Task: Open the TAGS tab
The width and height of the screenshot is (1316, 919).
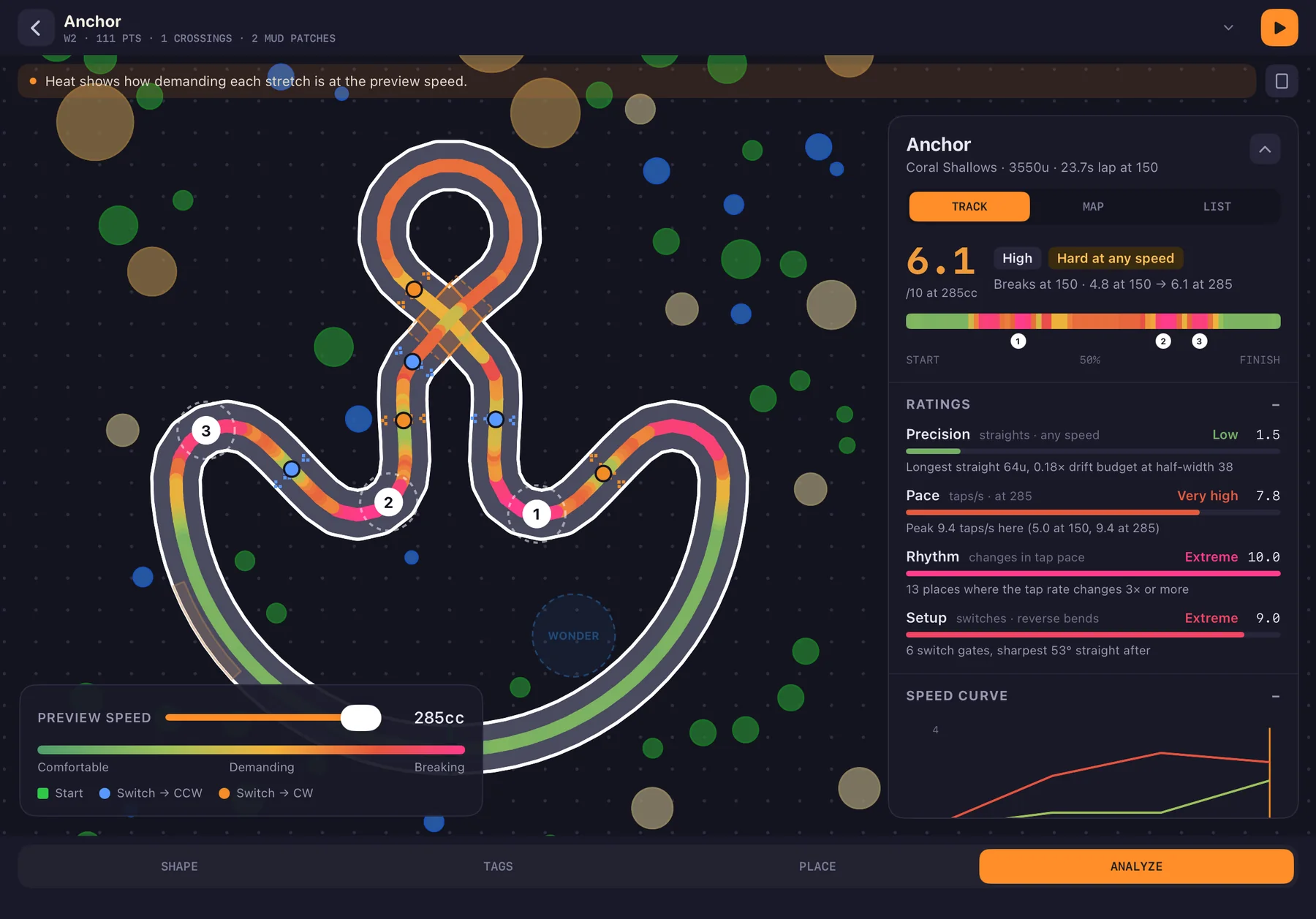Action: coord(498,866)
